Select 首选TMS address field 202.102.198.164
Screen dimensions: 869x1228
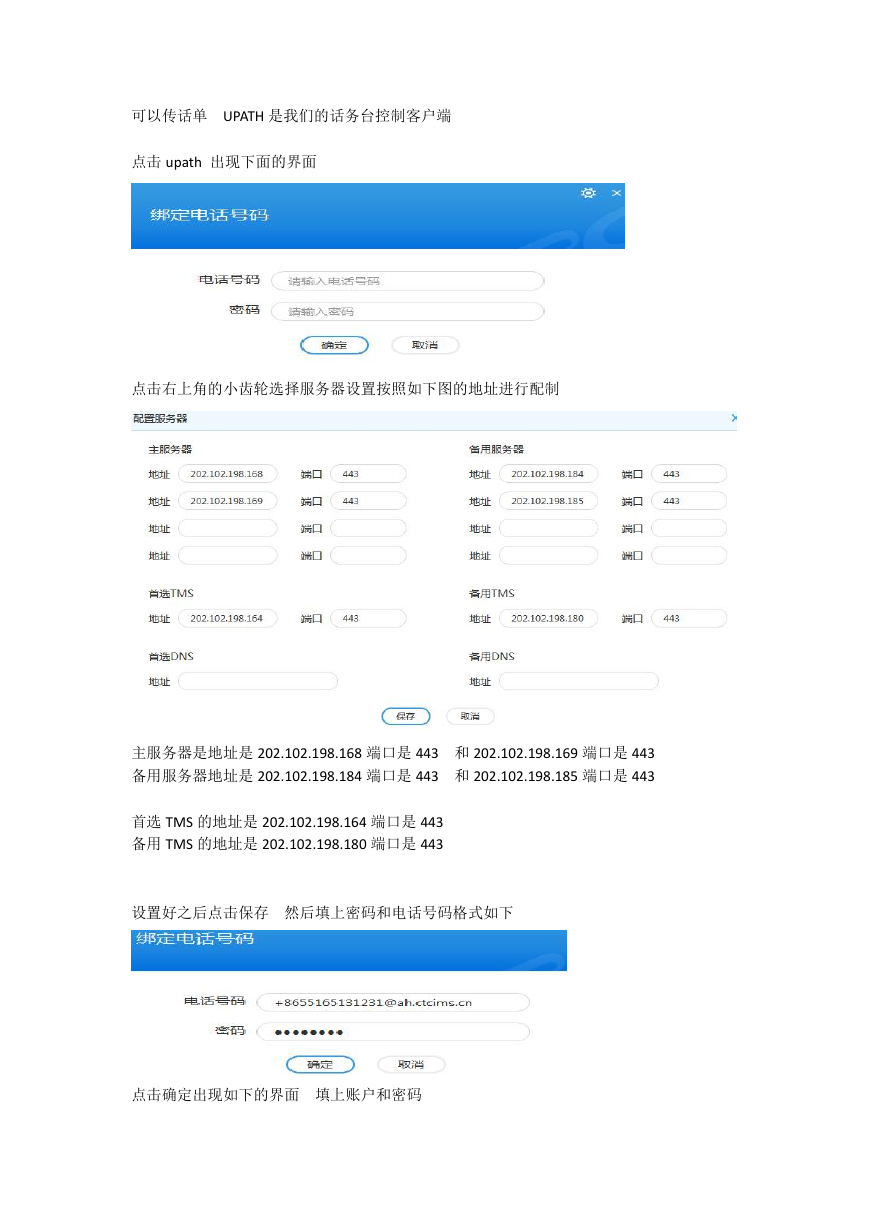[x=228, y=619]
